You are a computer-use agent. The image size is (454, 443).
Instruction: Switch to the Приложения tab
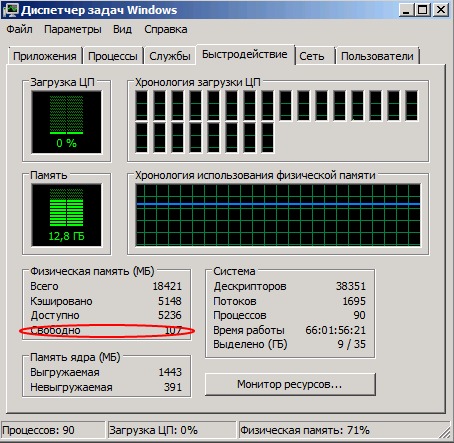[45, 56]
